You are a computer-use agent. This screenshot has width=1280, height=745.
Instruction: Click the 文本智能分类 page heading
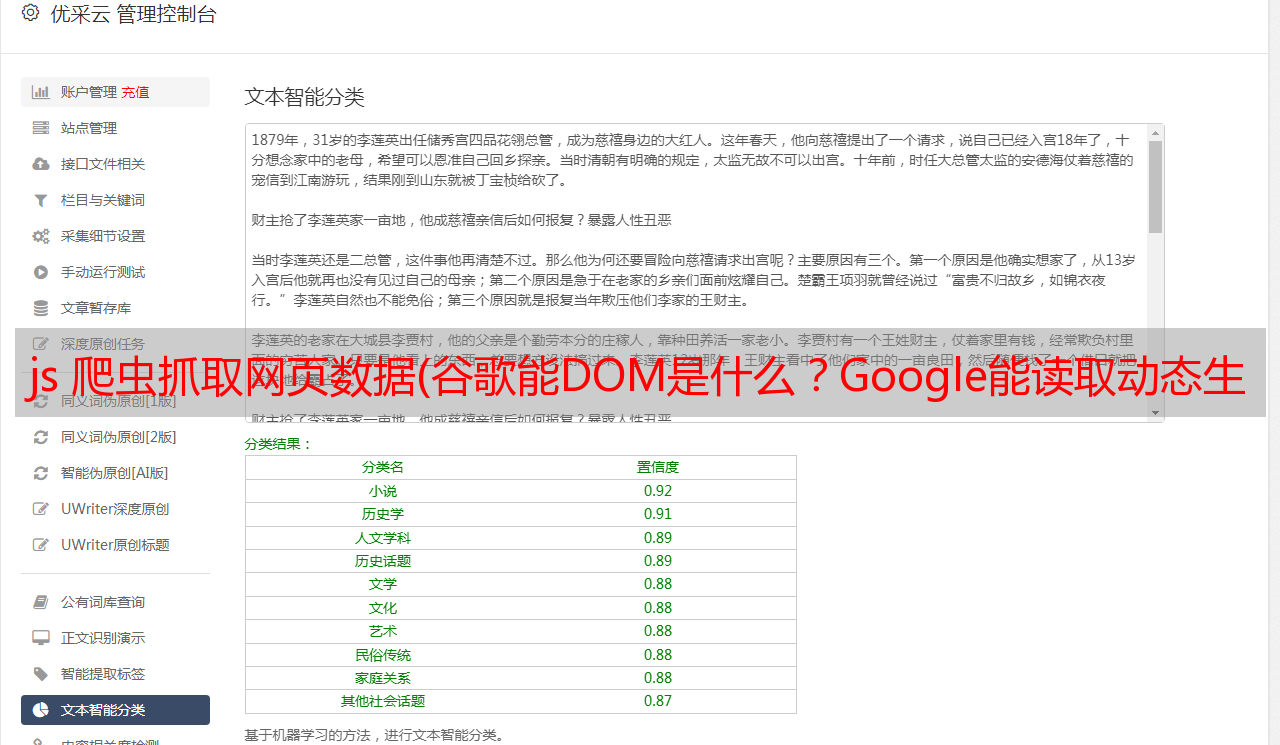(305, 97)
